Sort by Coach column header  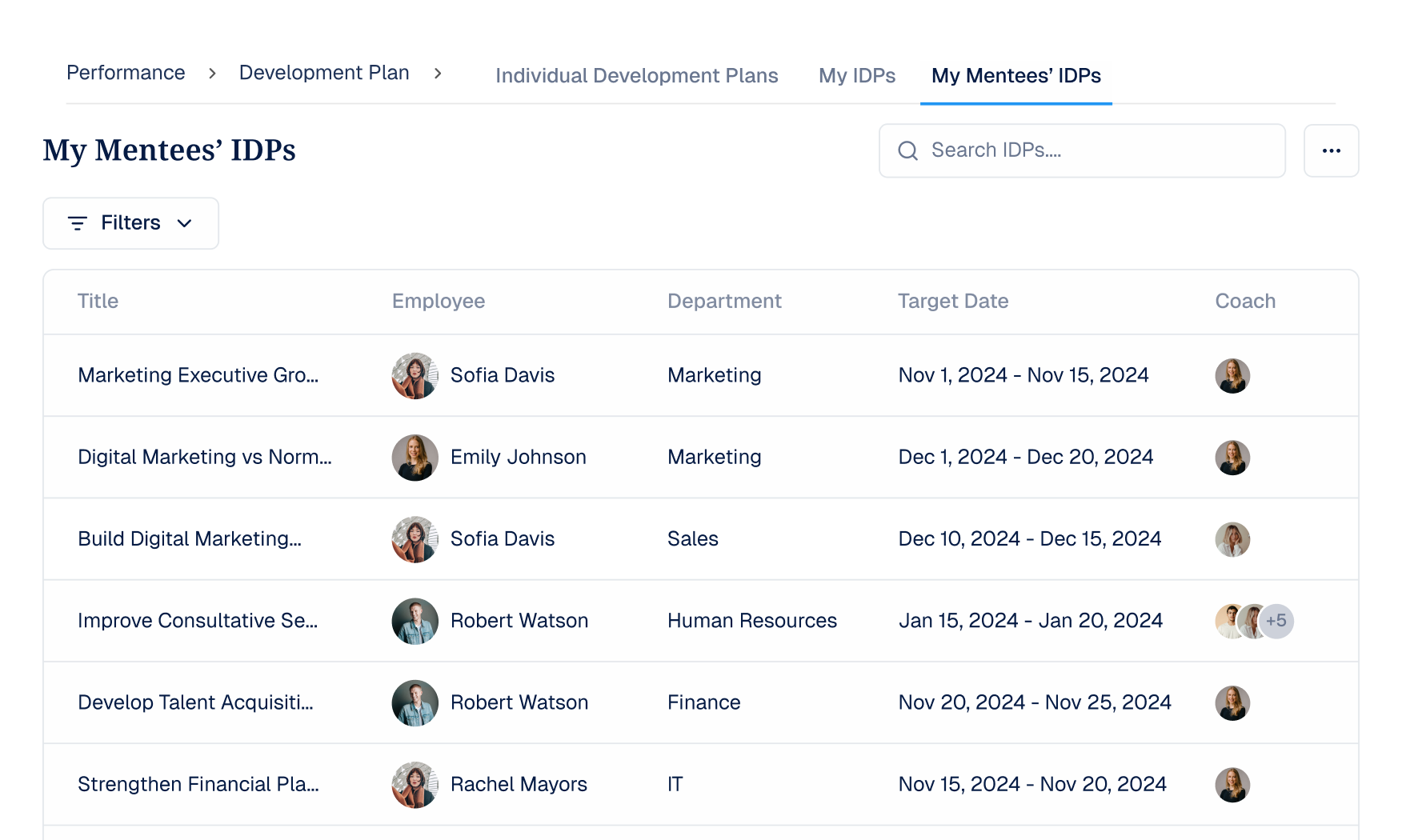(1245, 301)
